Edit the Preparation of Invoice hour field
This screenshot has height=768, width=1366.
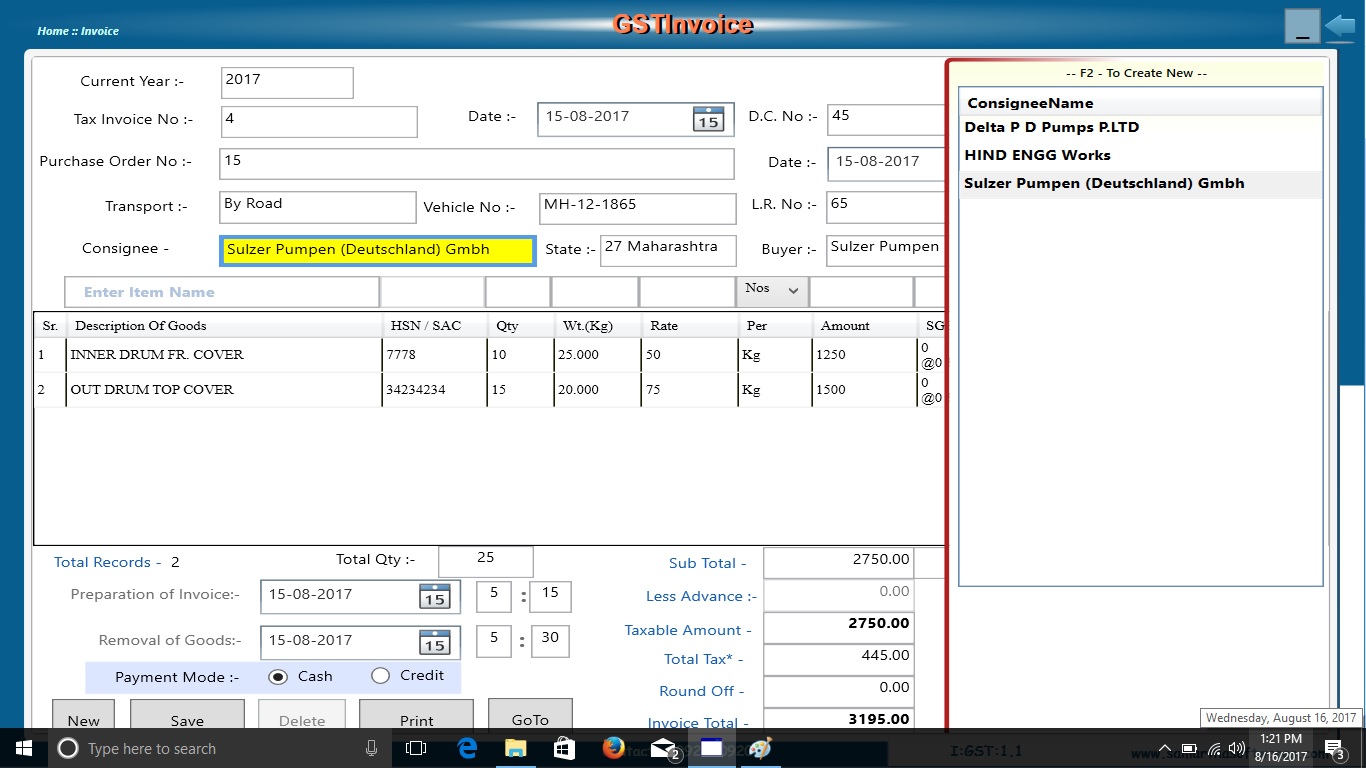pyautogui.click(x=493, y=596)
